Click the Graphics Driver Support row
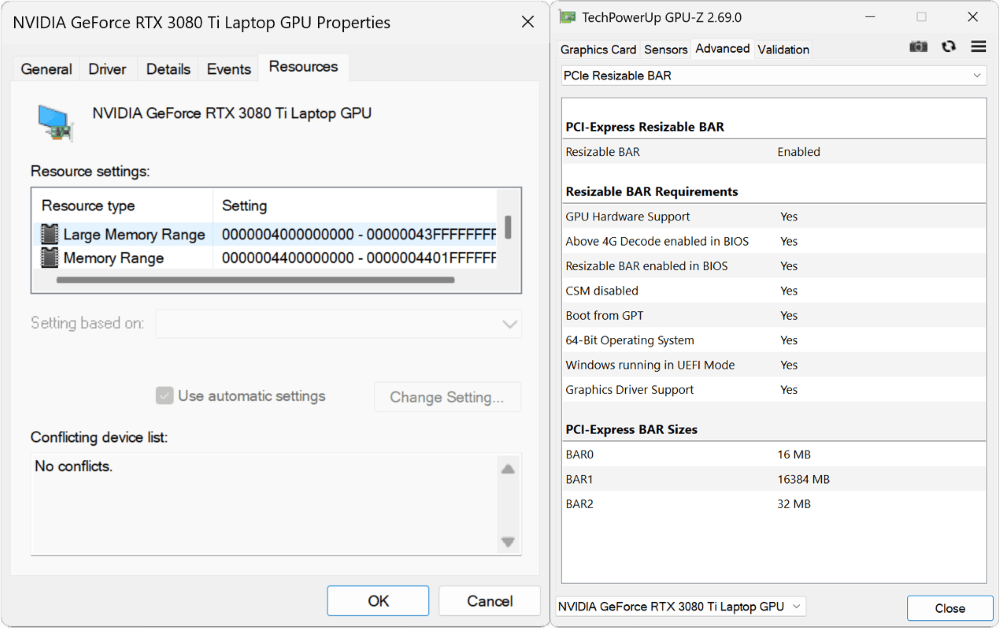The width and height of the screenshot is (1000, 628). click(774, 390)
